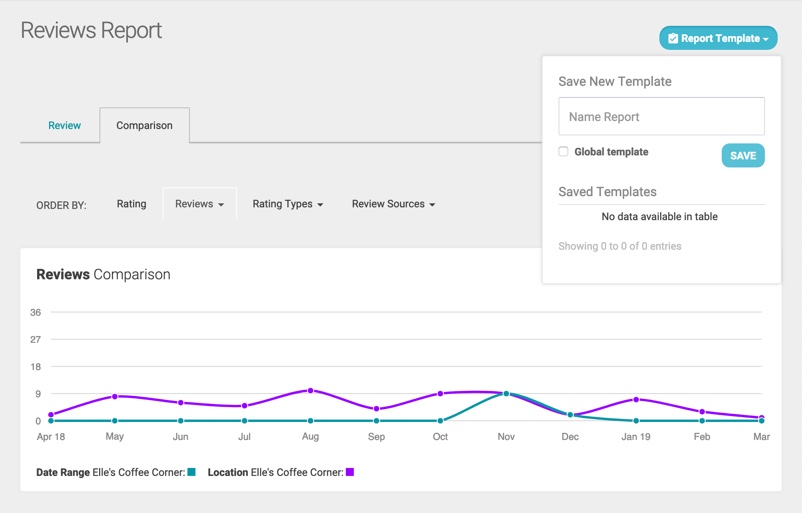Click the purple Location legend swatch

(x=350, y=472)
